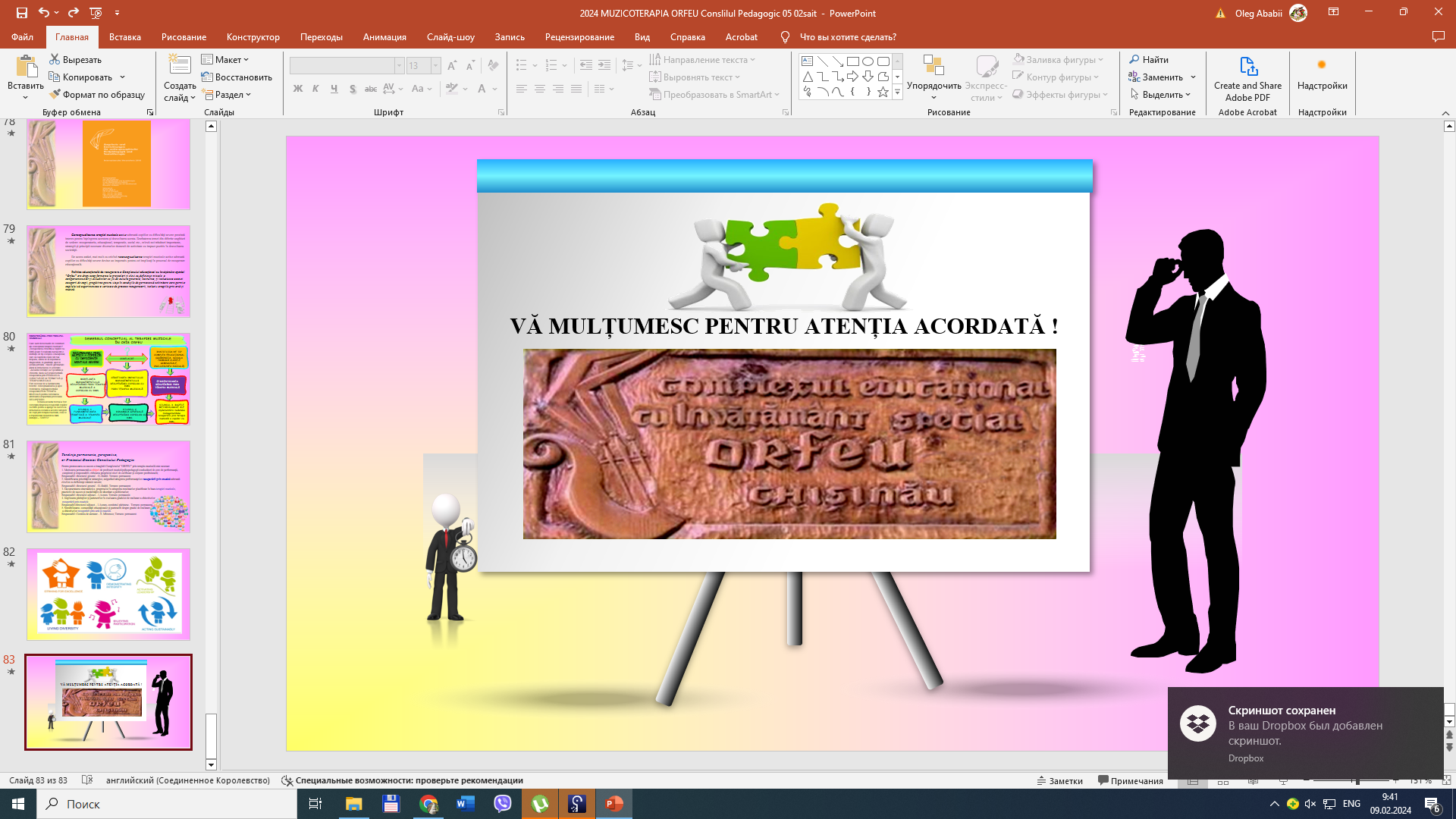Screen dimensions: 1456x819
Task: Toggle strikethrough text
Action: tap(371, 89)
